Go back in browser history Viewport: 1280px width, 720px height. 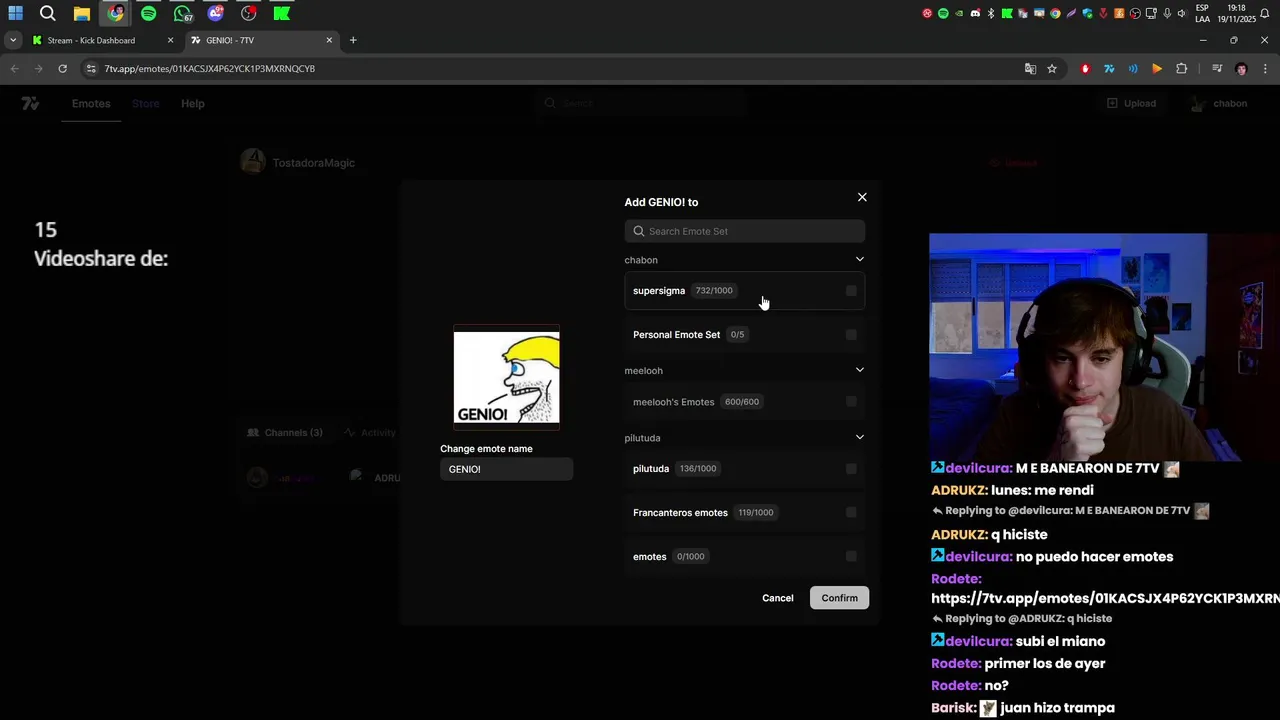(14, 68)
